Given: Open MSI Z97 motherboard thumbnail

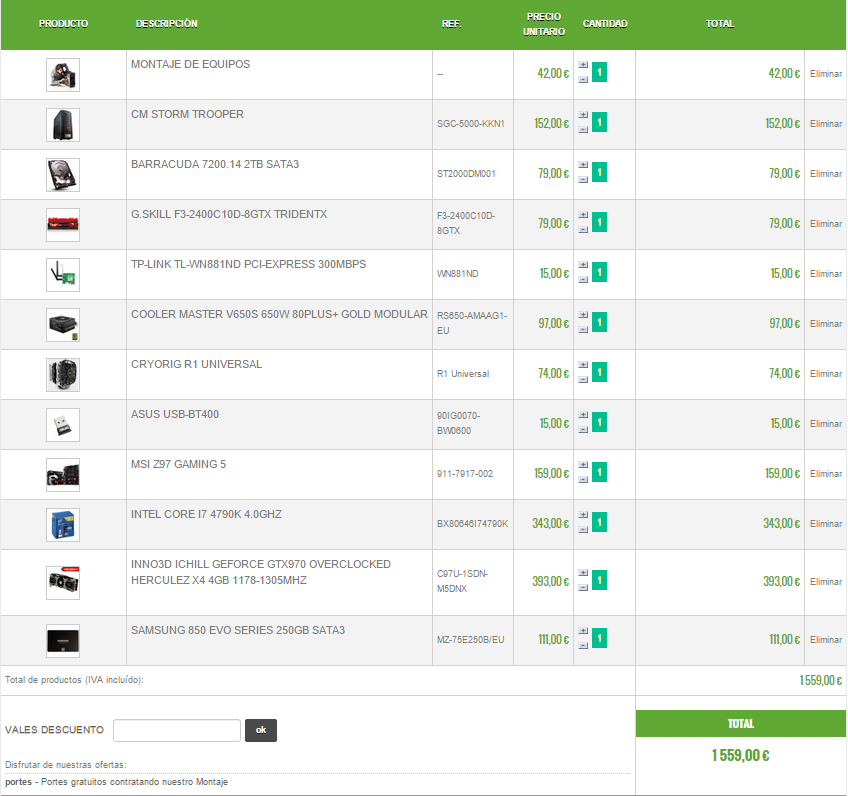Looking at the screenshot, I should click(x=63, y=475).
